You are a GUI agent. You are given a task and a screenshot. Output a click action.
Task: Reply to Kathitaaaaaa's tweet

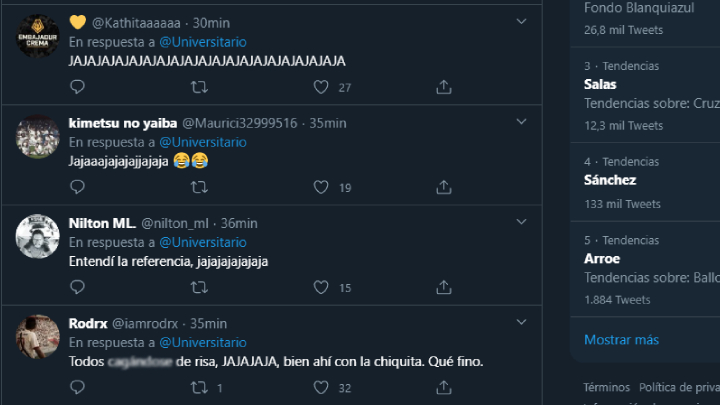tap(77, 87)
